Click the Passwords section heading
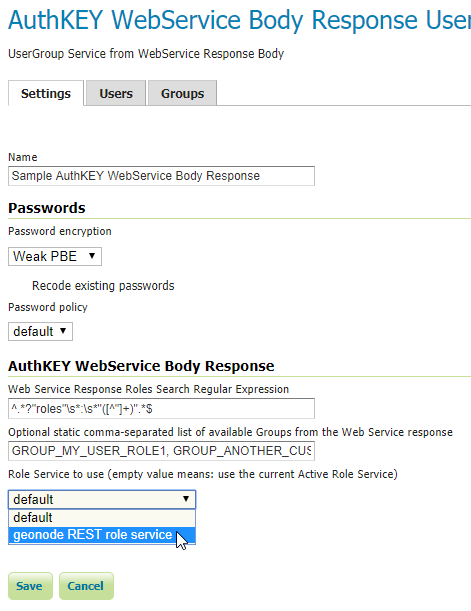 pos(47,208)
